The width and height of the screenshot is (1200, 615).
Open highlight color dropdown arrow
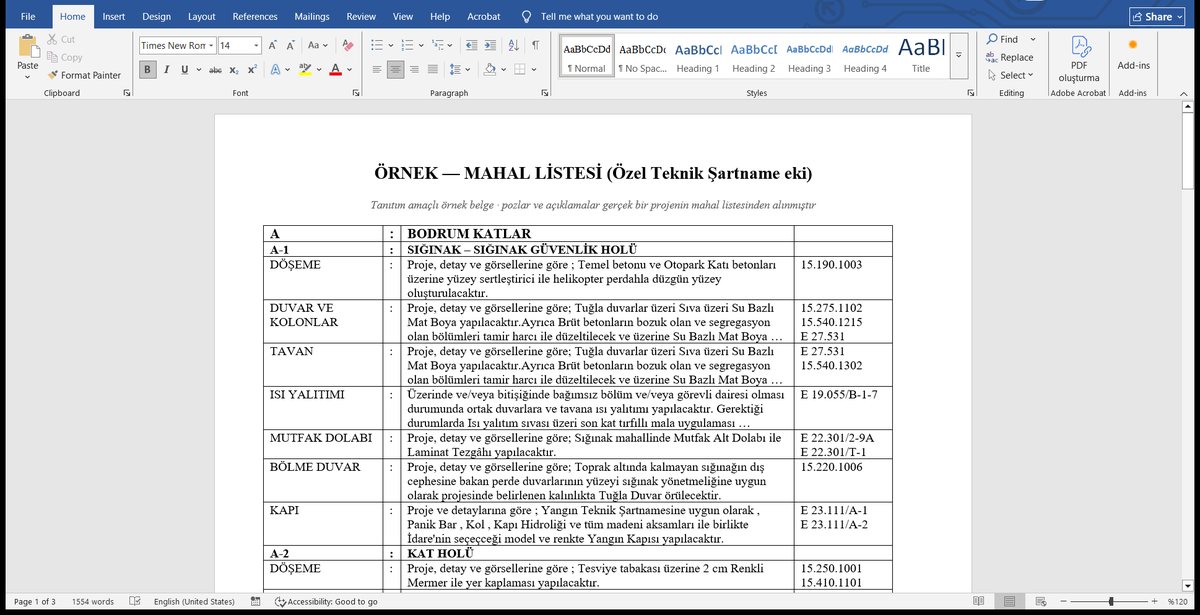[x=317, y=69]
